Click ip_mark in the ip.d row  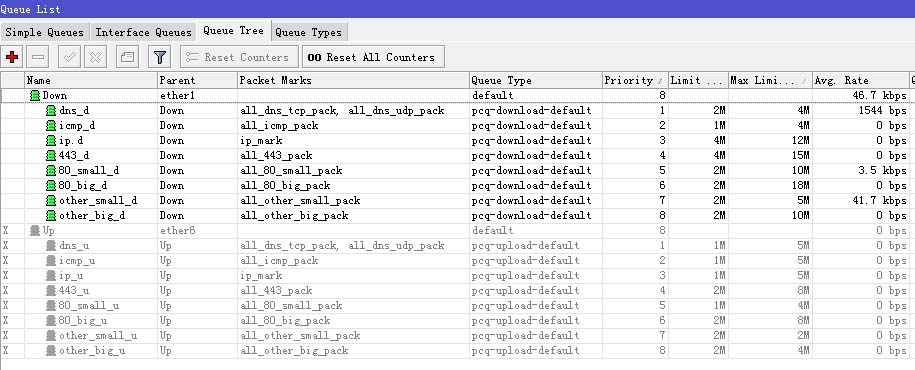(261, 141)
